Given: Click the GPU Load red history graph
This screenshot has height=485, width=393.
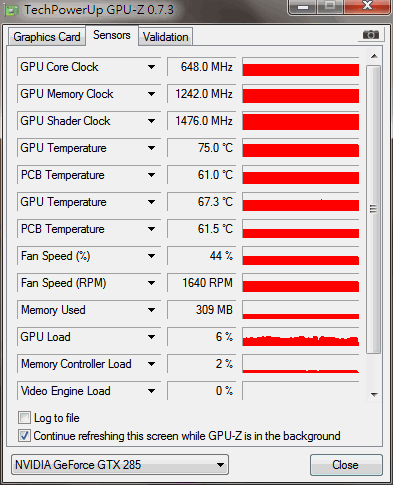Looking at the screenshot, I should pos(301,337).
